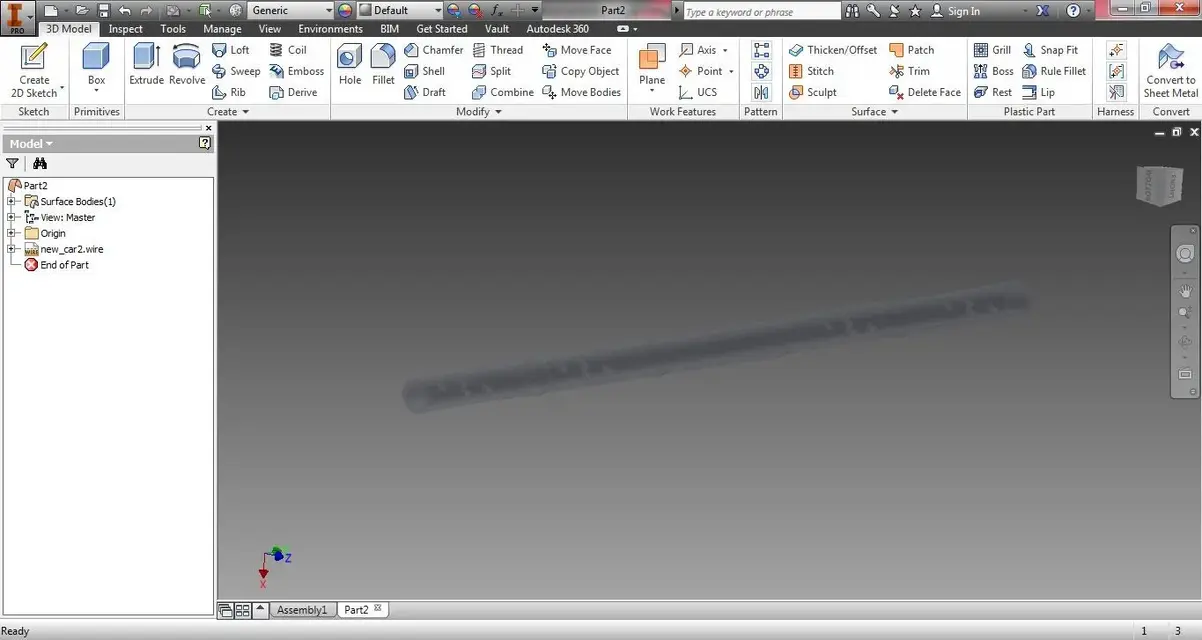Start Create 2D Sketch
Screen dimensions: 1202x640
click(x=34, y=70)
